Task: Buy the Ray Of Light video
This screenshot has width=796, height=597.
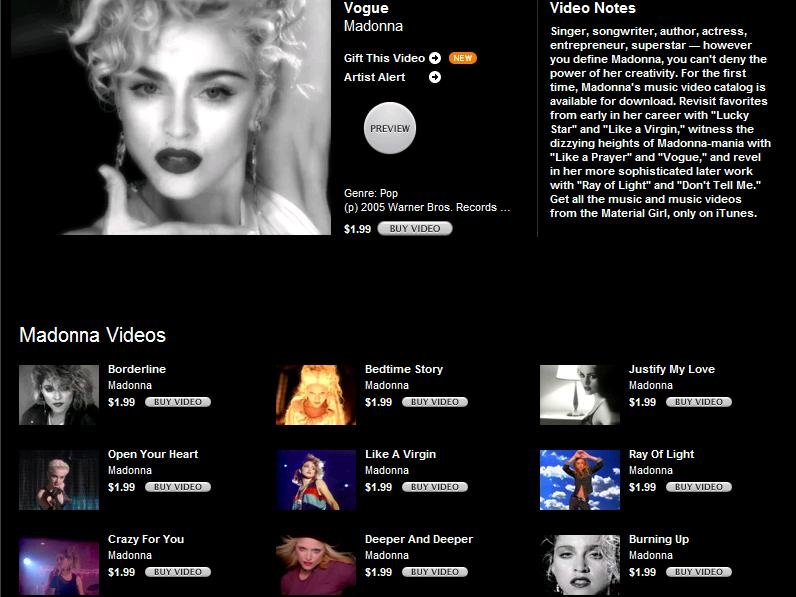Action: [699, 487]
